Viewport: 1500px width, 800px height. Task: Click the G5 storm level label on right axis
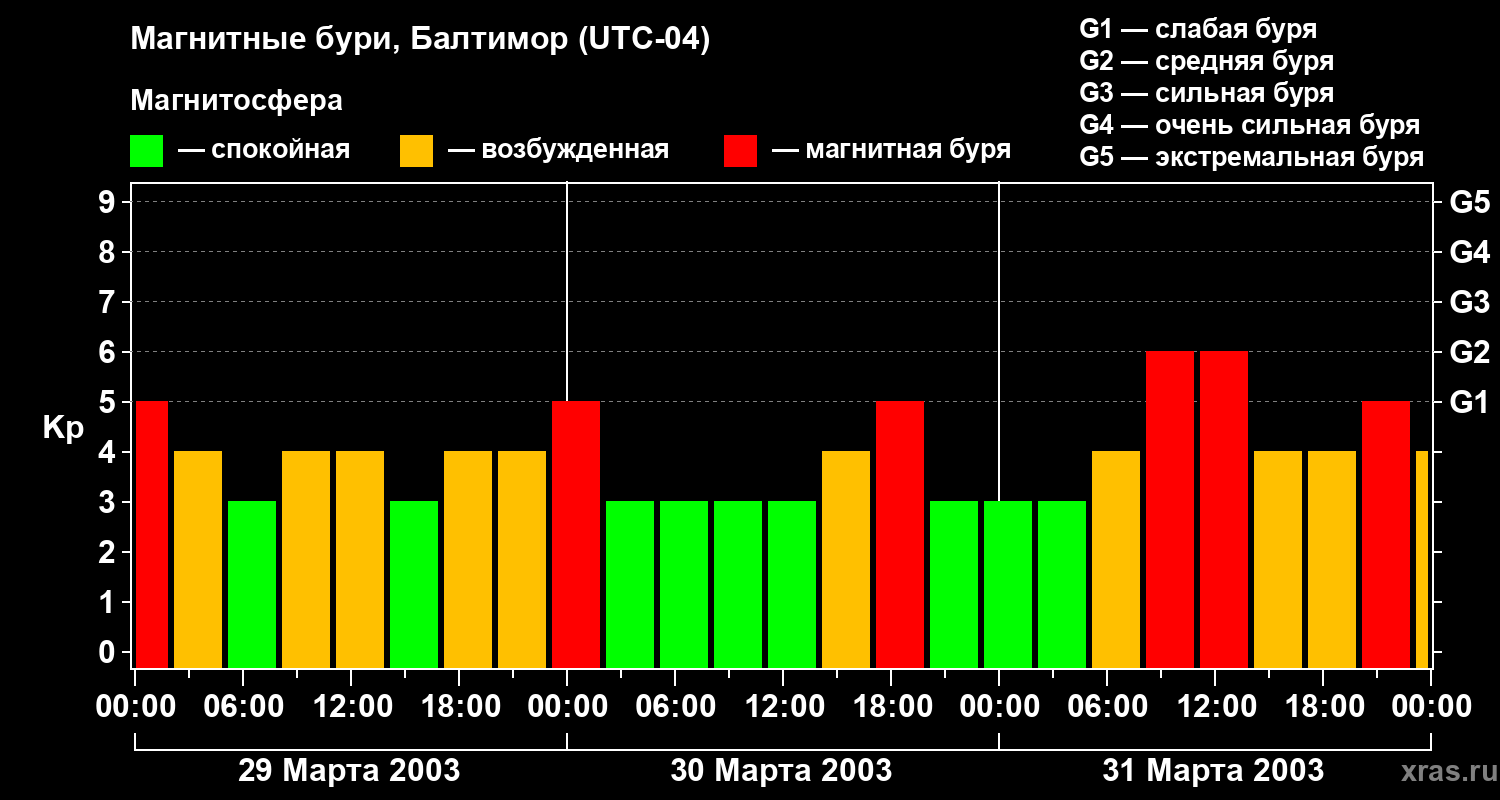tap(1469, 202)
